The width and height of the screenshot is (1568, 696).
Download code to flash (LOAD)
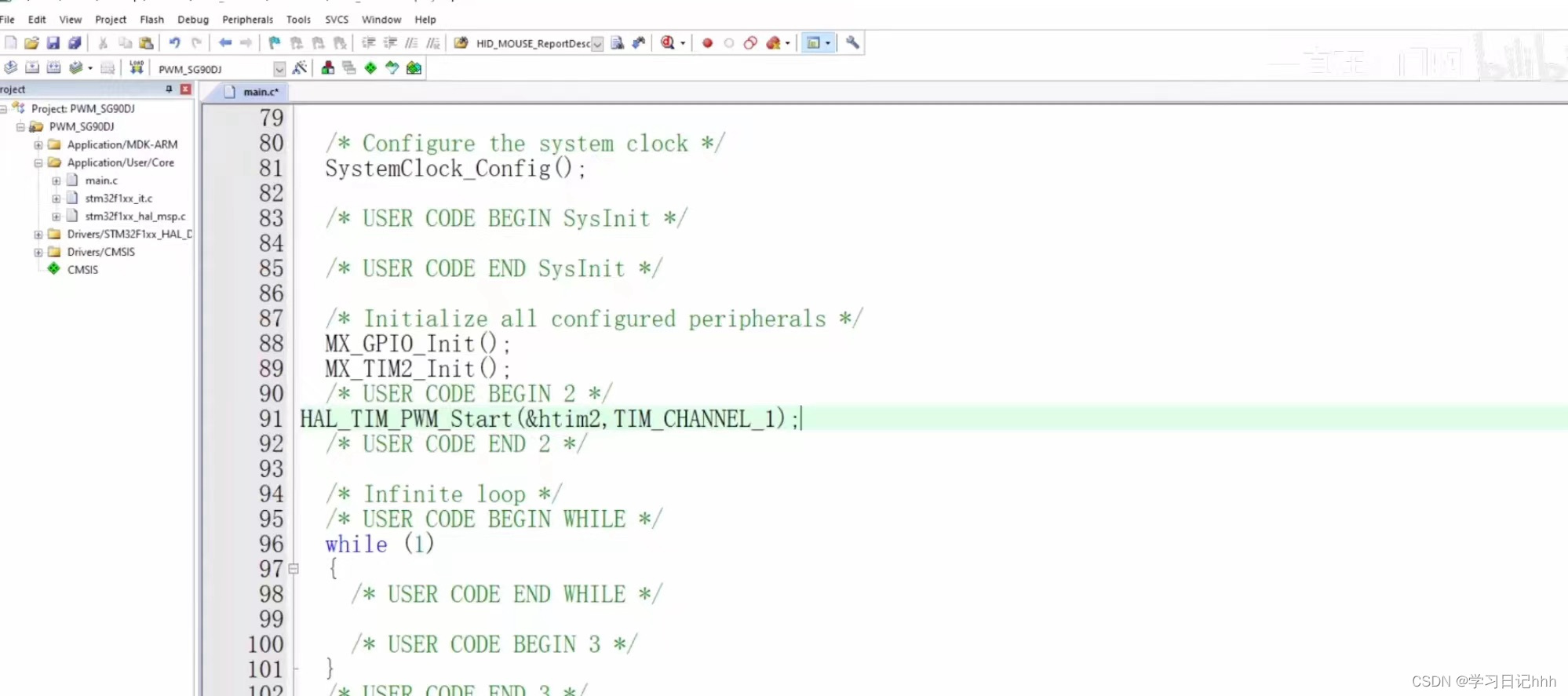[x=137, y=68]
